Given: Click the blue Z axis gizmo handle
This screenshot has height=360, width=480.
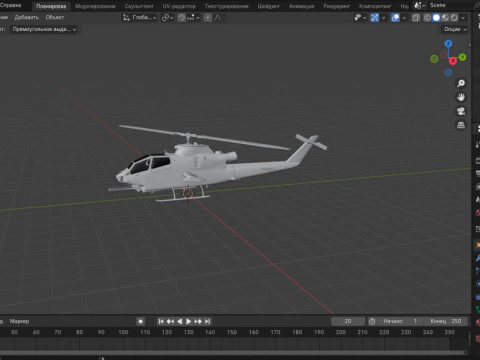Looking at the screenshot, I should pos(448,44).
